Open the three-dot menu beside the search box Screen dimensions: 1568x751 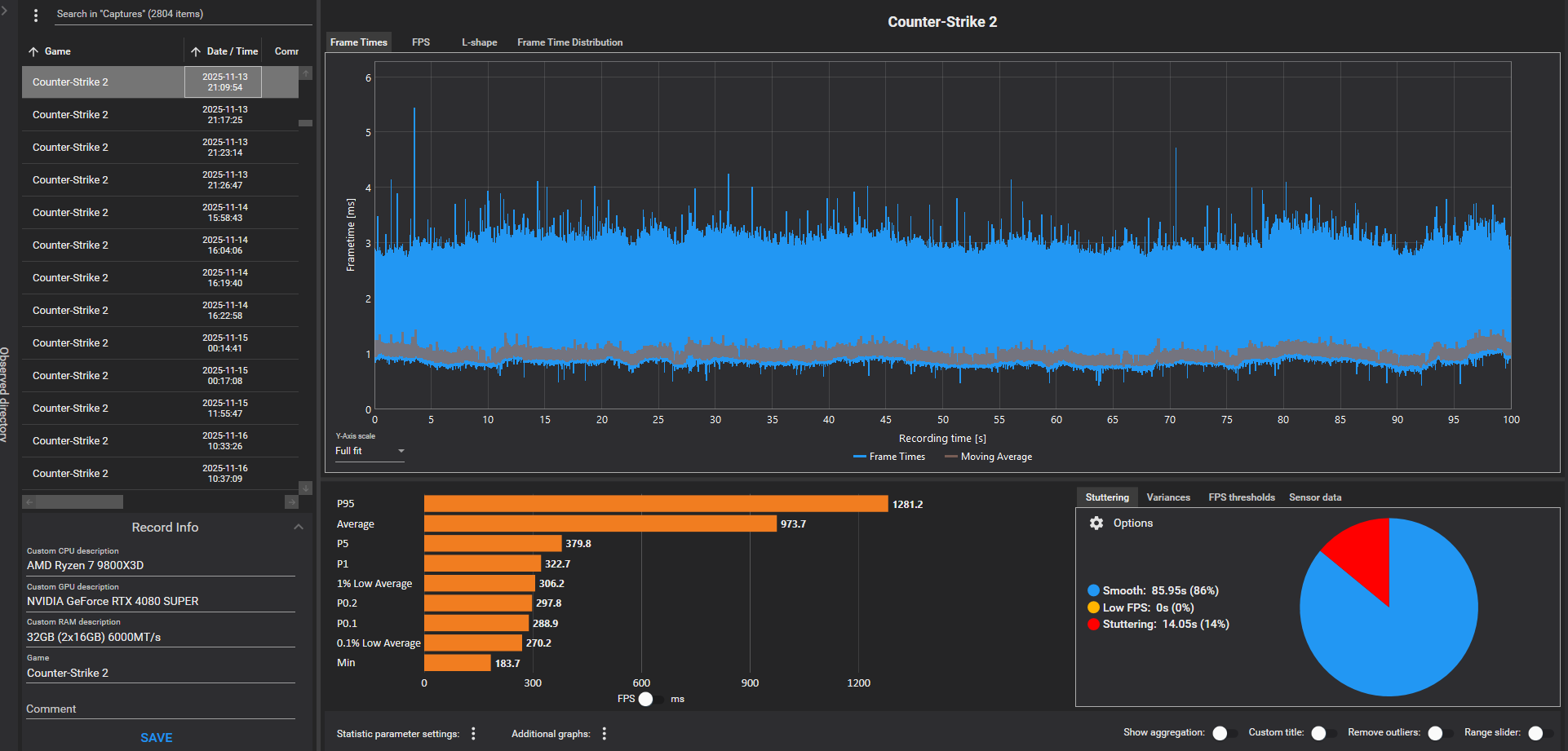pos(35,15)
